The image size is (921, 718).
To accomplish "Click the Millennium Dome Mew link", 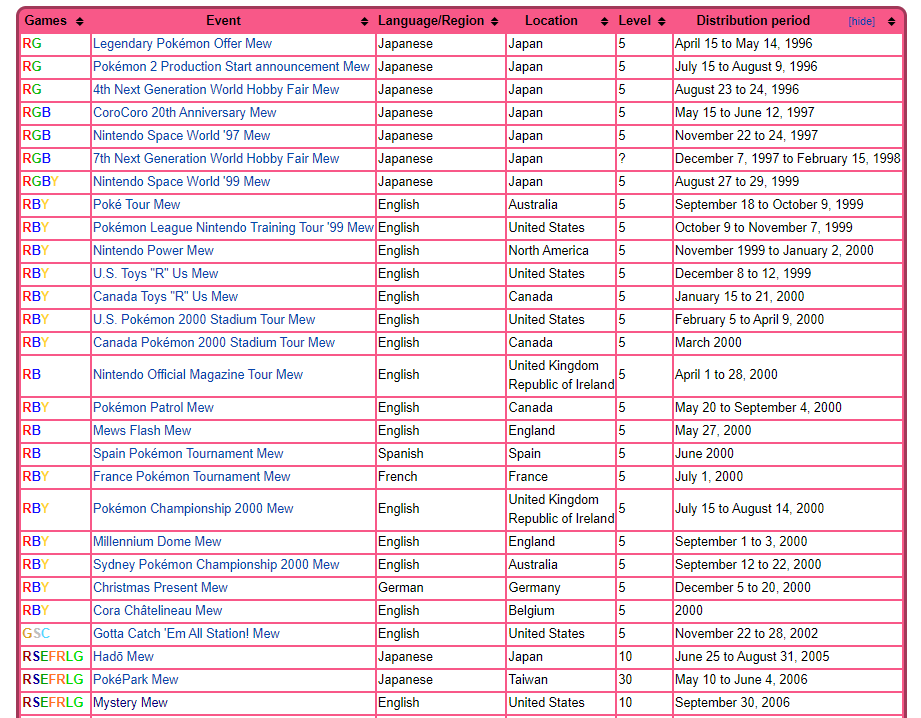I will coord(157,541).
